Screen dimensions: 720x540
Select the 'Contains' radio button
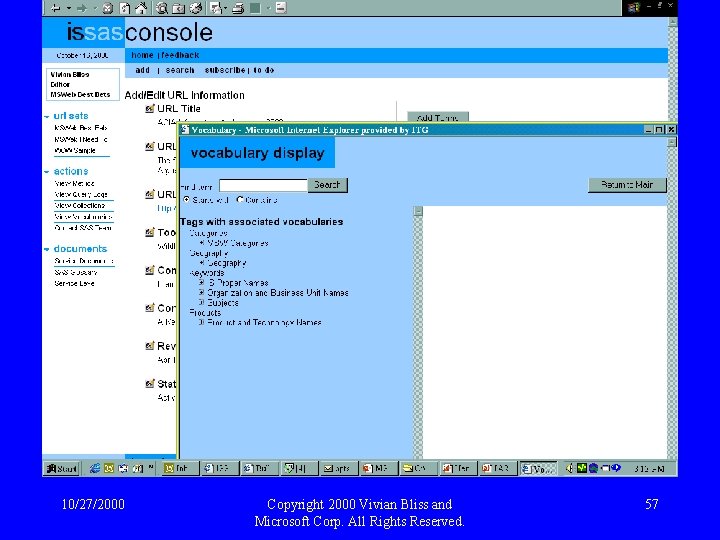coord(240,200)
